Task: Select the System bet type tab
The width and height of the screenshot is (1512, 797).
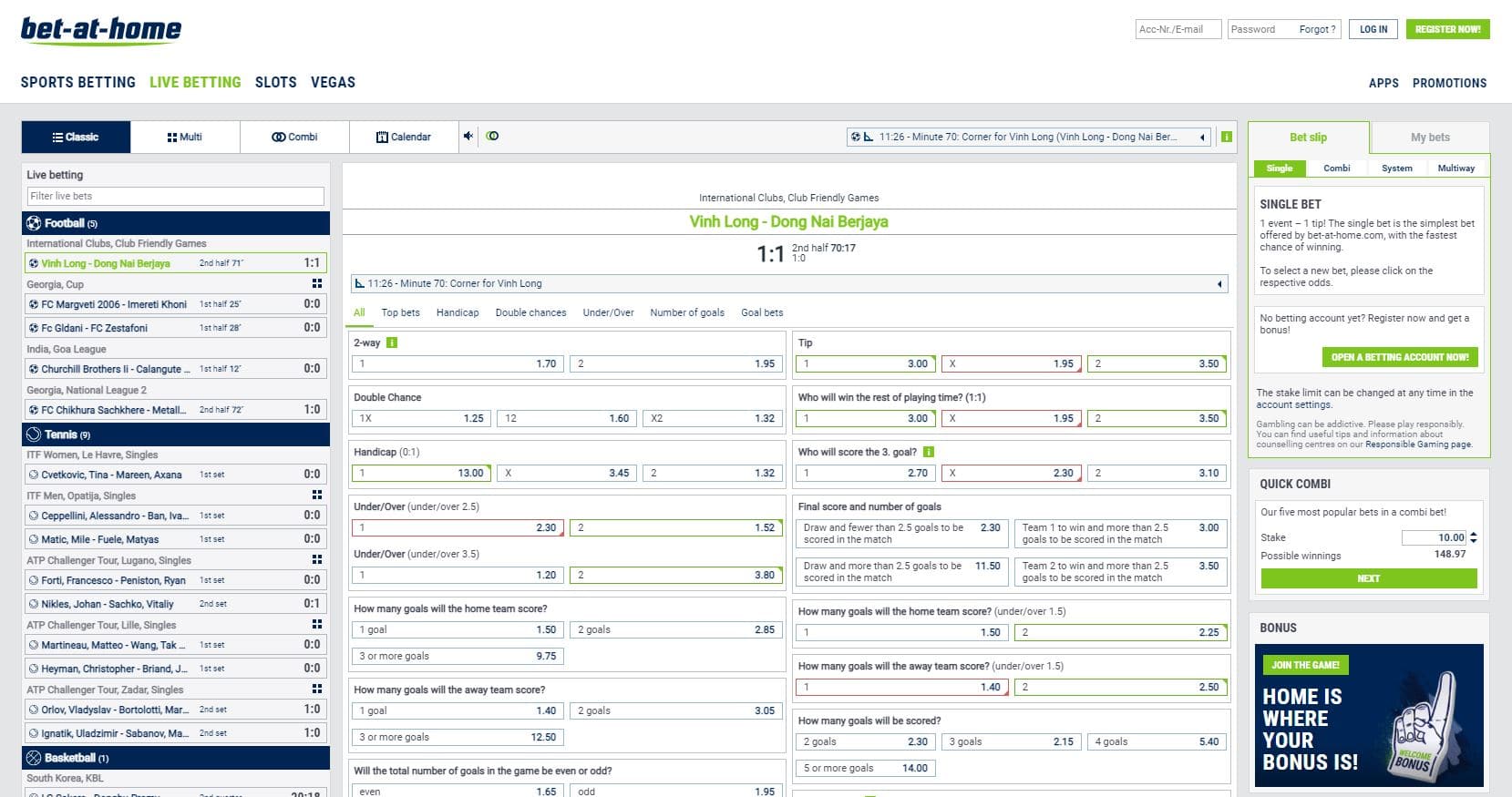Action: point(1396,168)
